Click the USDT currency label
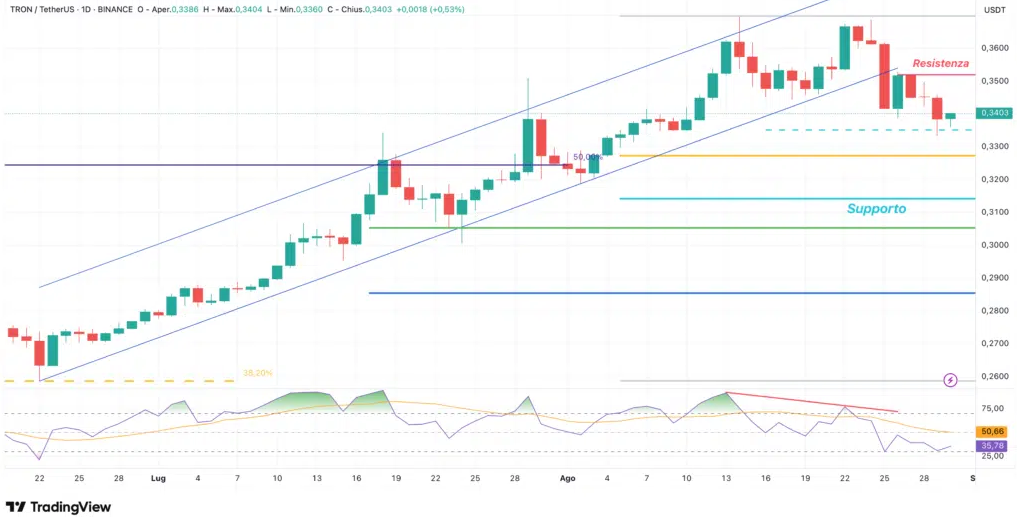Image resolution: width=1017 pixels, height=517 pixels. (x=994, y=10)
